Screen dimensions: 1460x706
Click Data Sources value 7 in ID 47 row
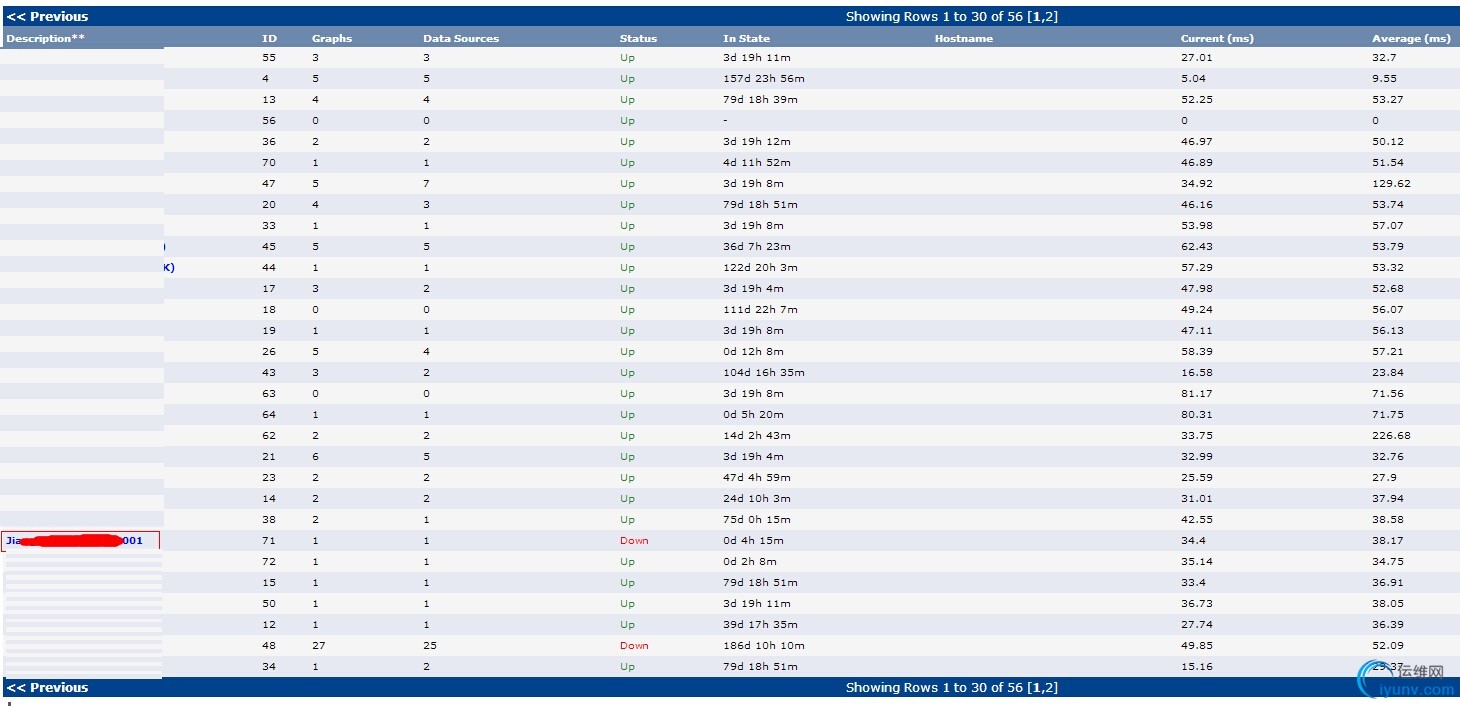[x=426, y=183]
